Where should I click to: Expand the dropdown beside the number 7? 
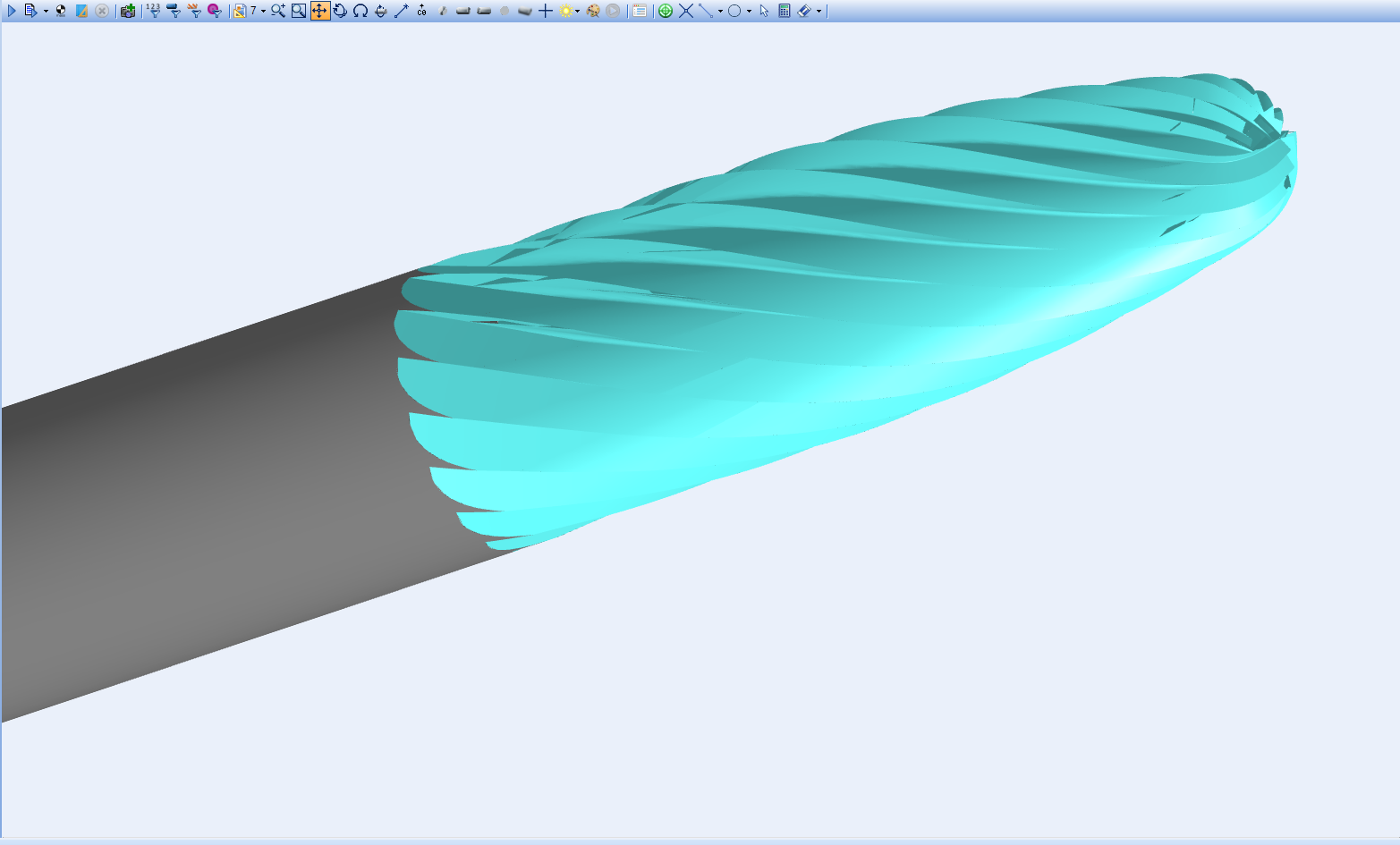click(x=263, y=12)
